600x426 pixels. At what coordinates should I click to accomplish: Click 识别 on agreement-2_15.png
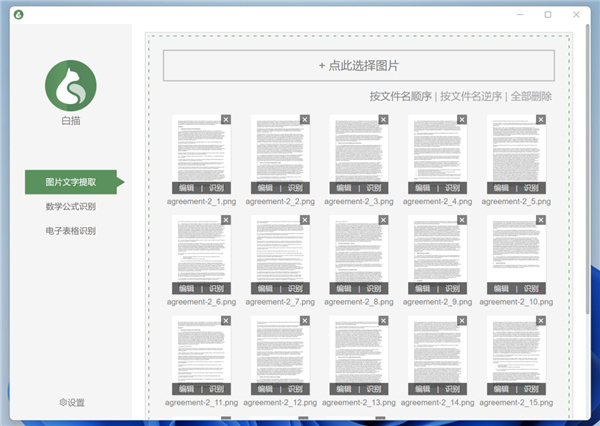(531, 389)
